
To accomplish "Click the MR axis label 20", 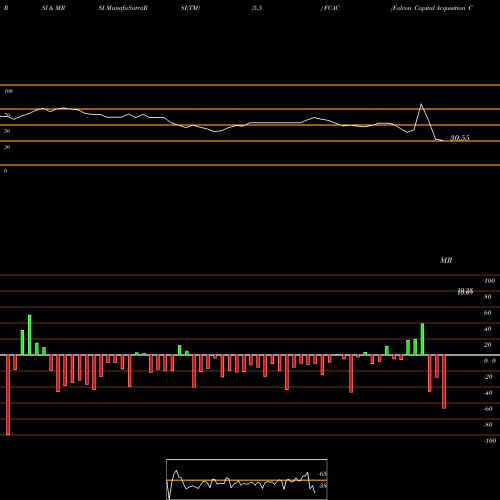I will pos(488,345).
